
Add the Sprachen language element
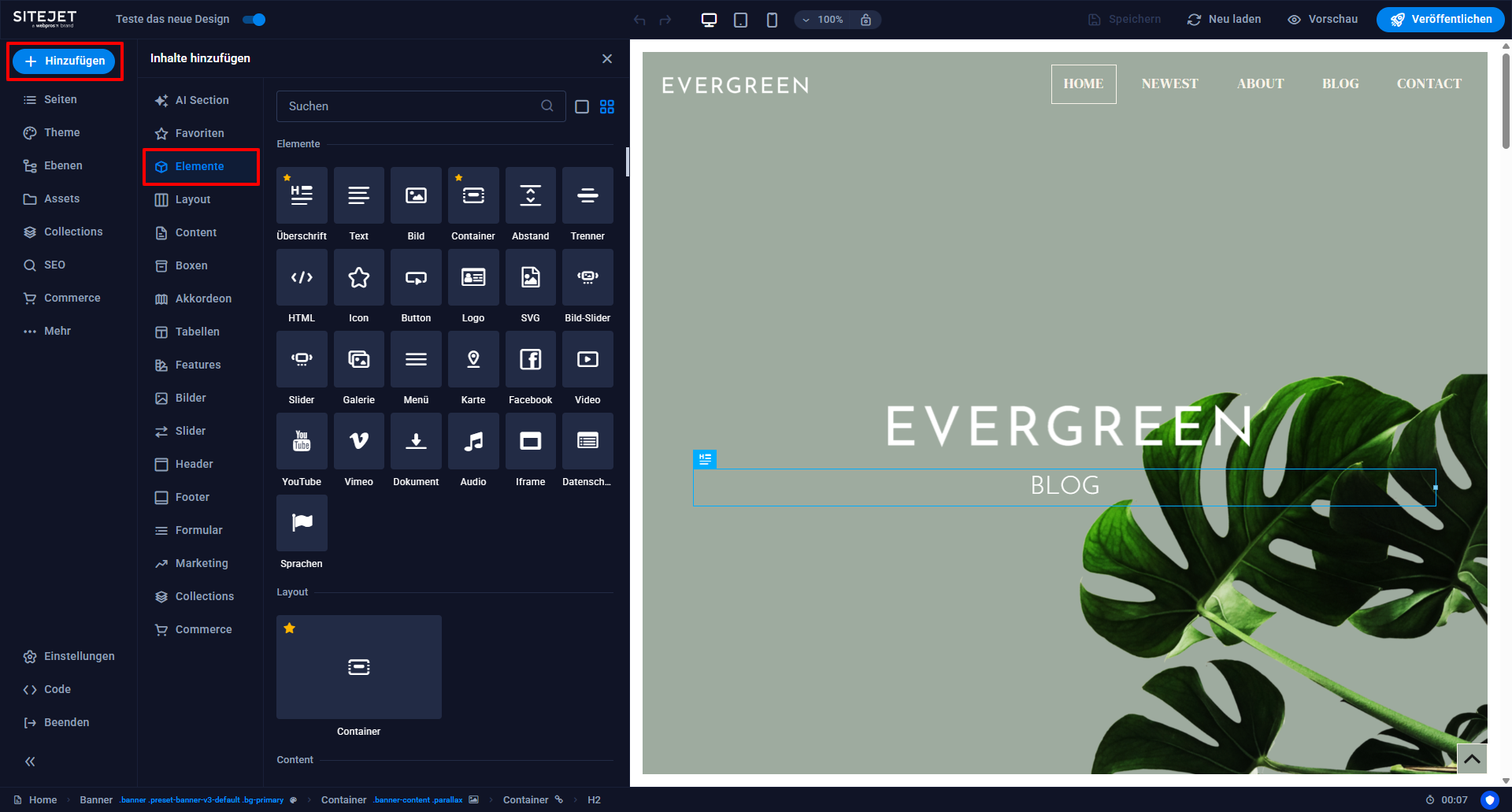302,523
